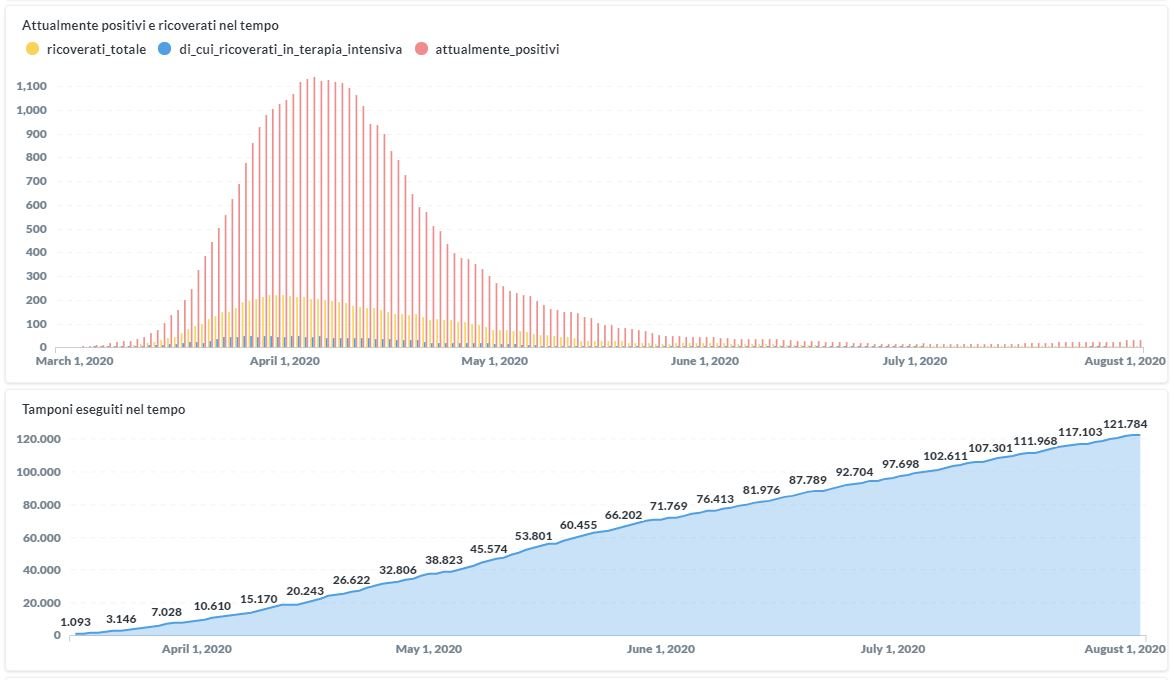Click the red attualmente_positivi legend dot
1174x680 pixels.
(420, 49)
